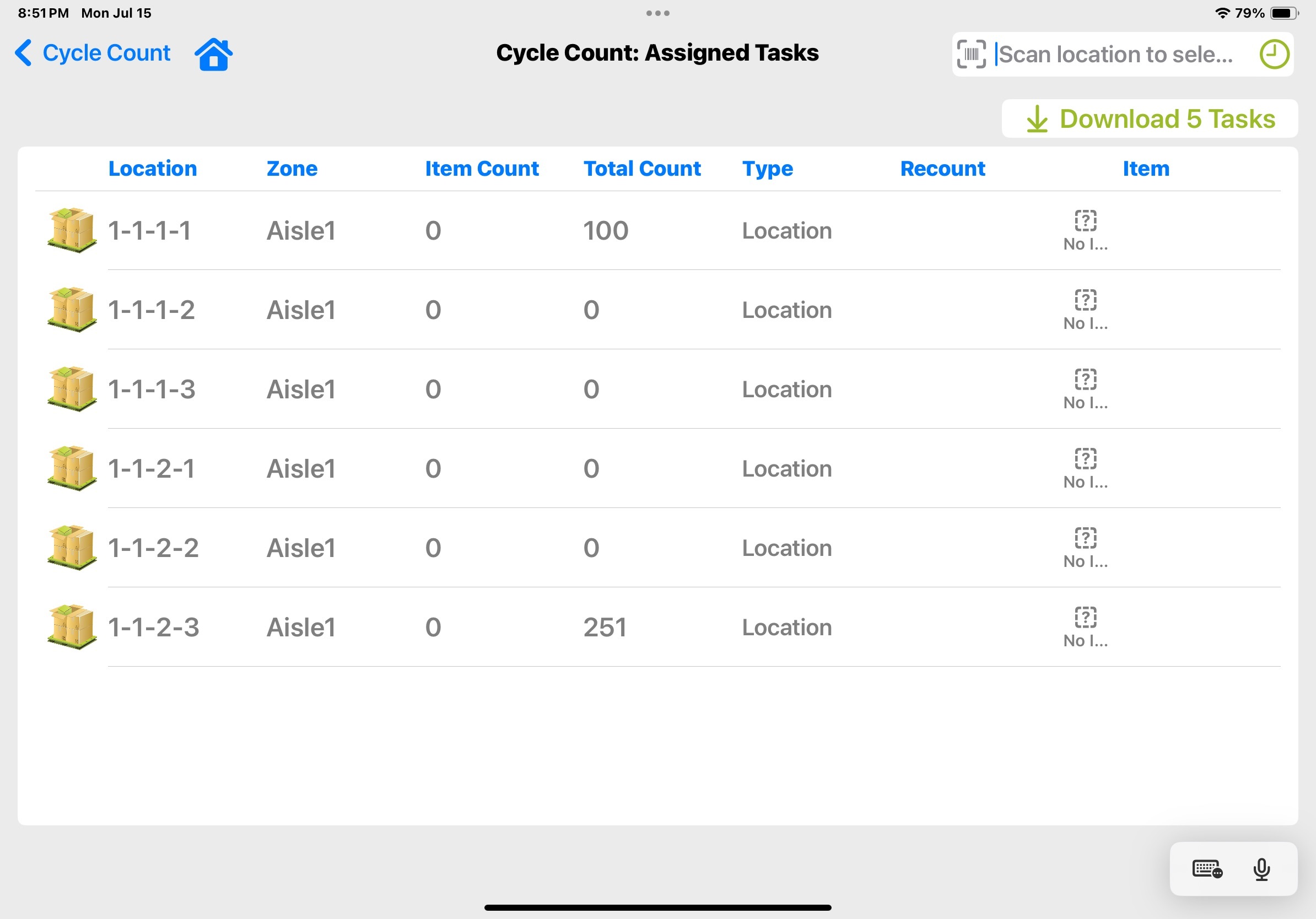The image size is (1316, 919).
Task: Tap the Home house icon
Action: [x=213, y=55]
